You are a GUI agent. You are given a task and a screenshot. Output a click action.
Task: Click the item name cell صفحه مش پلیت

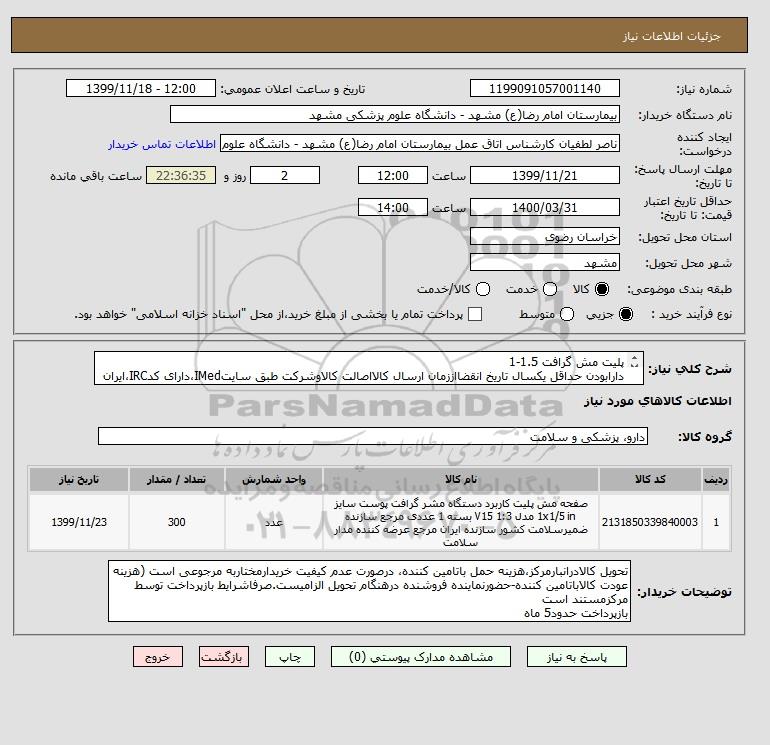click(461, 522)
